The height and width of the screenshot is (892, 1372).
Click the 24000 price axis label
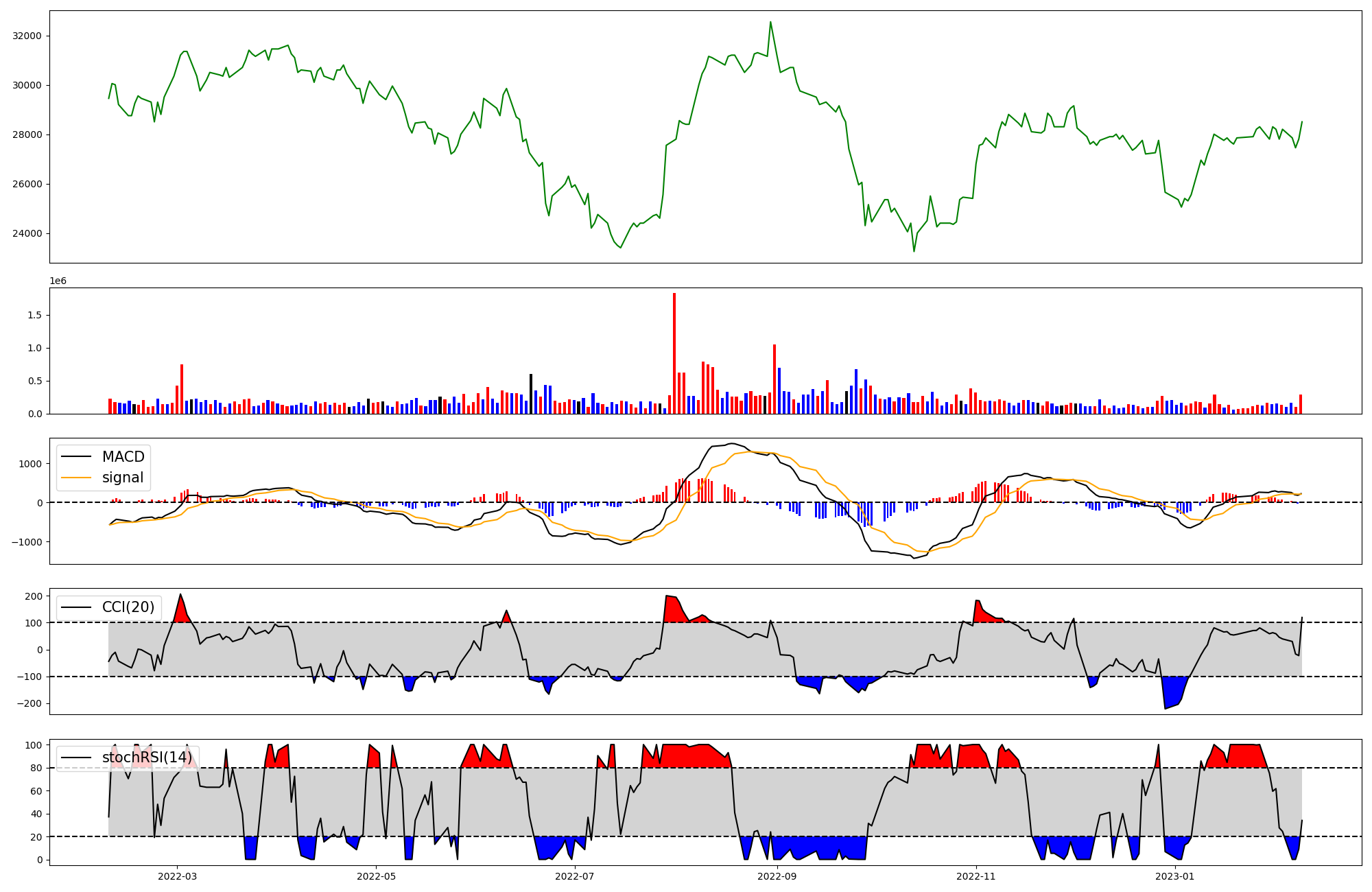point(27,233)
